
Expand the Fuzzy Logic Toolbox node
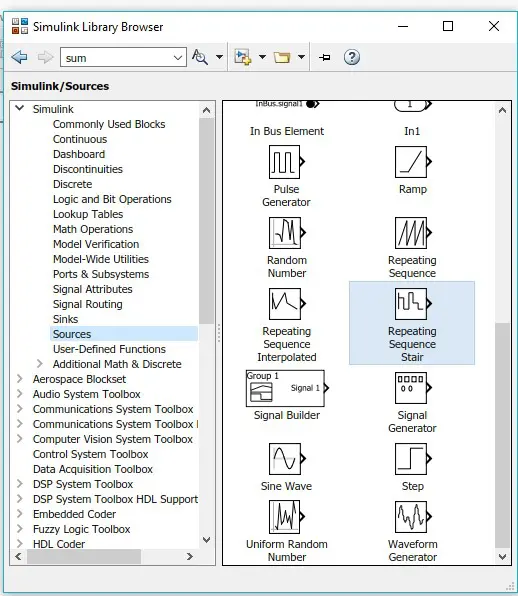[x=19, y=529]
